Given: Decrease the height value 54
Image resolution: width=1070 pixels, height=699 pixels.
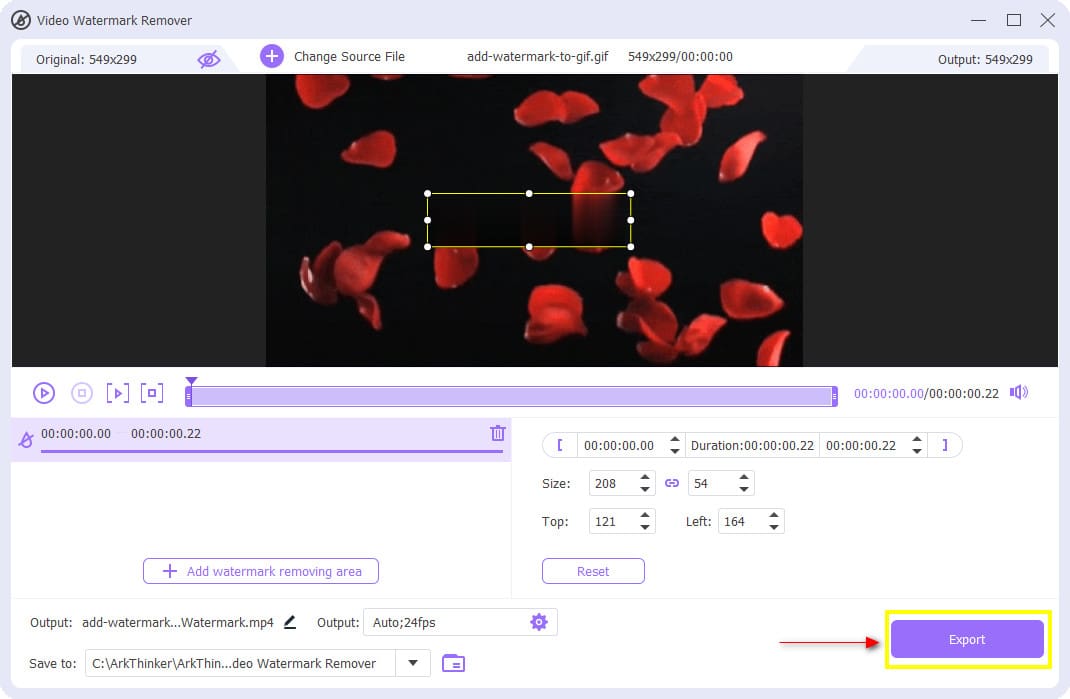Looking at the screenshot, I should click(x=744, y=489).
